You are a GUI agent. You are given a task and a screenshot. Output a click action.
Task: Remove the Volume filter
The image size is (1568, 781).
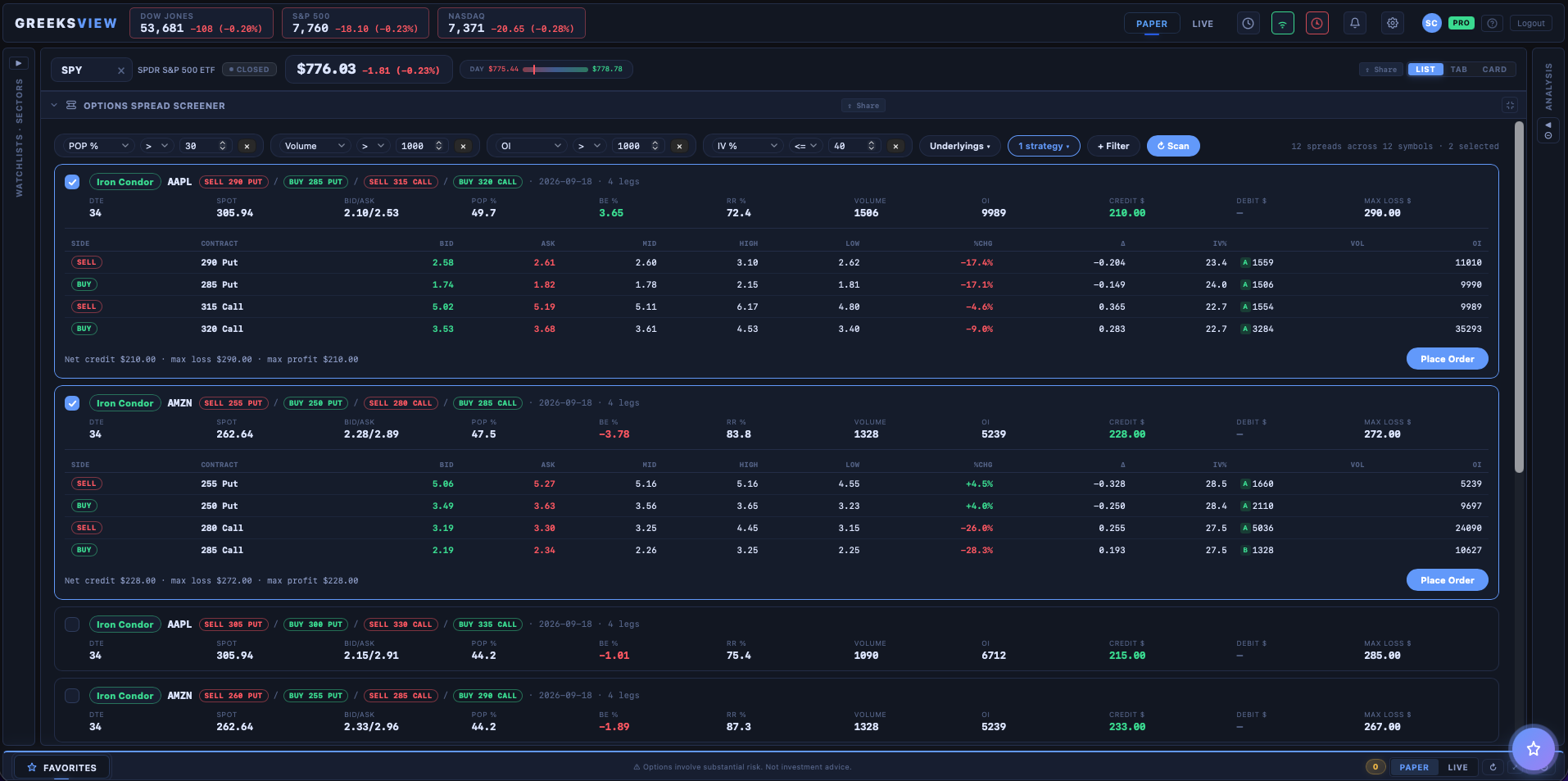463,147
